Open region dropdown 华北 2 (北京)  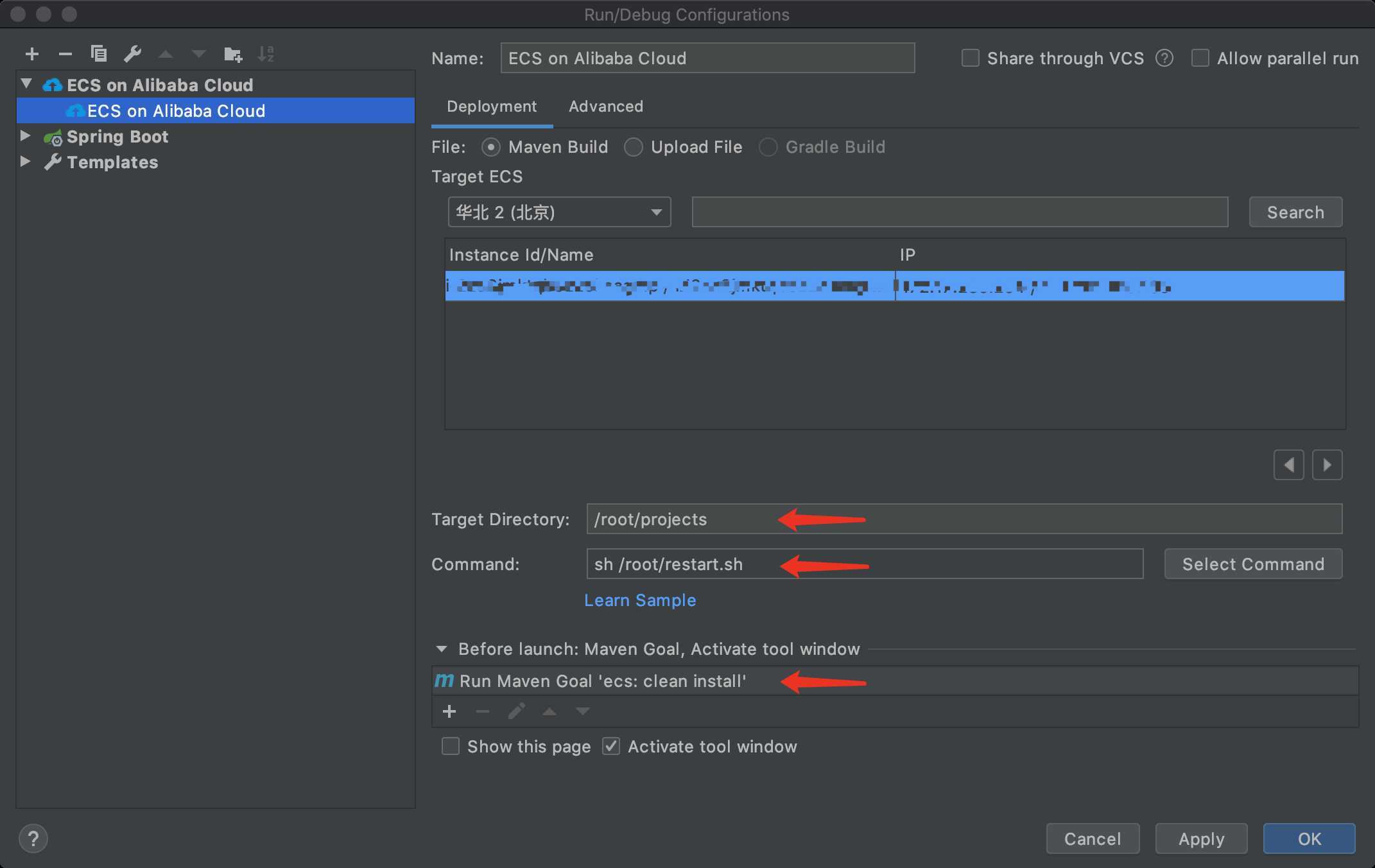(x=559, y=212)
